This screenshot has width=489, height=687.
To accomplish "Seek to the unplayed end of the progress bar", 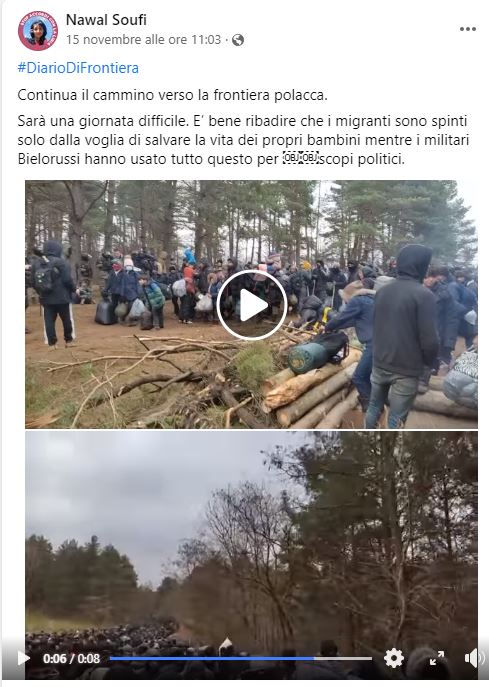I will pyautogui.click(x=343, y=658).
